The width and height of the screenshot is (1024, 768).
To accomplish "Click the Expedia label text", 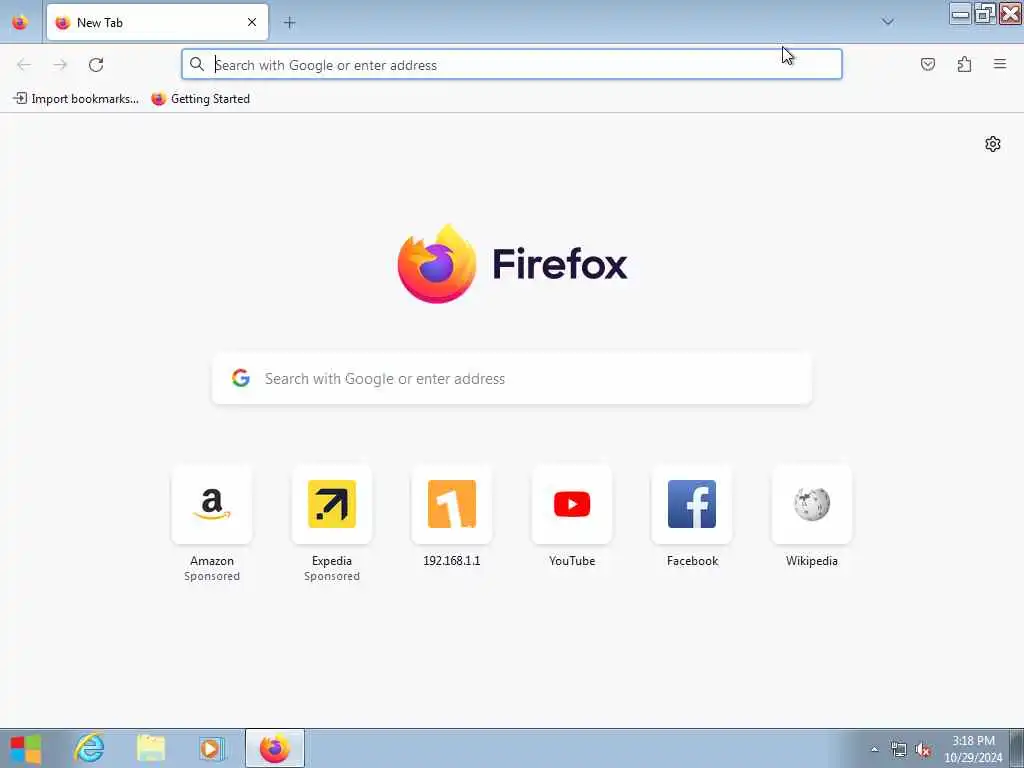I will click(332, 561).
